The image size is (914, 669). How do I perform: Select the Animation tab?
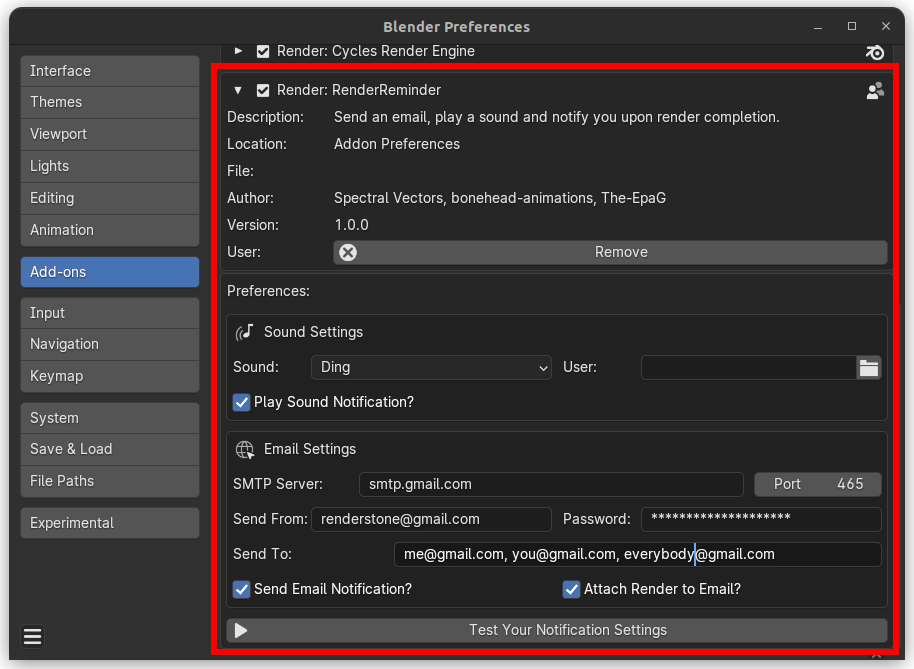click(x=110, y=230)
